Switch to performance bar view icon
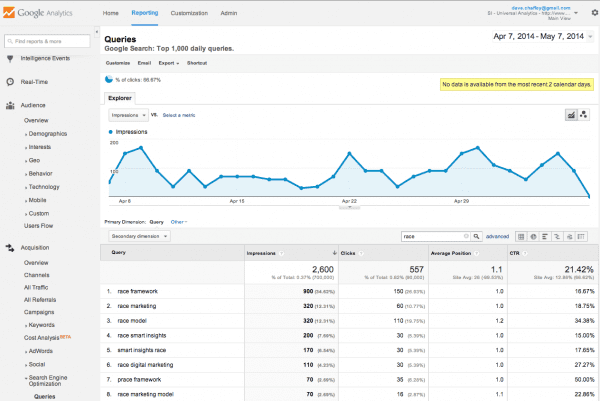Screen dimensions: 600x401 545,236
